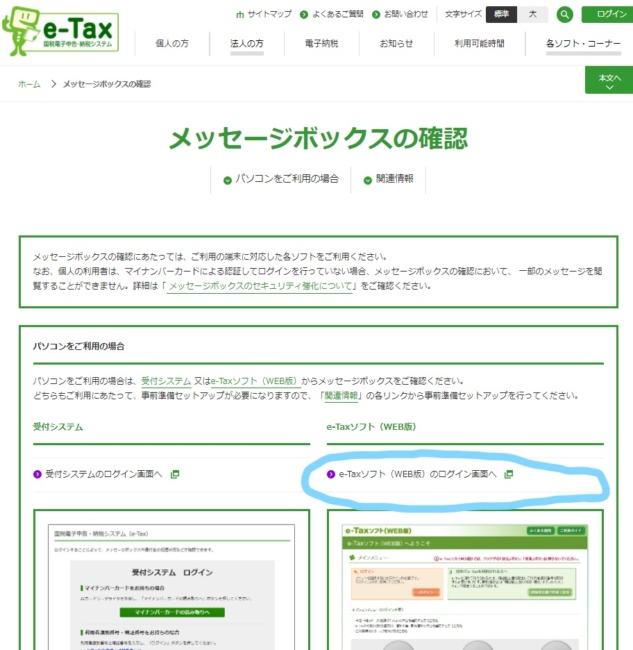The width and height of the screenshot is (633, 650).
Task: Open お知らせ menu
Action: [x=397, y=44]
